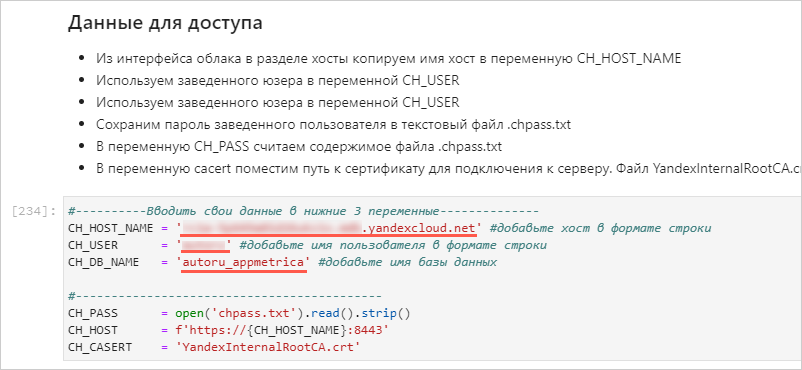
Task: Click the bullet mentioning the cacert variable
Action: point(448,169)
